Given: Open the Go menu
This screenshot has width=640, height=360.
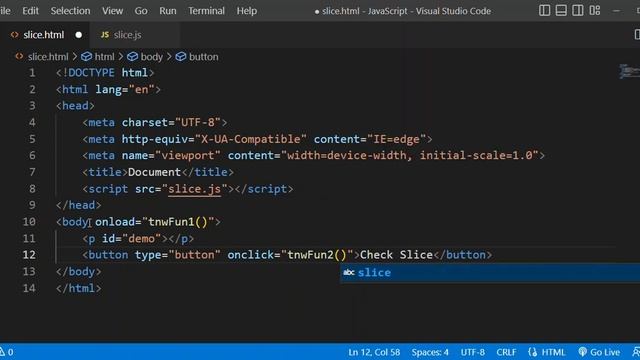Looking at the screenshot, I should [x=141, y=11].
